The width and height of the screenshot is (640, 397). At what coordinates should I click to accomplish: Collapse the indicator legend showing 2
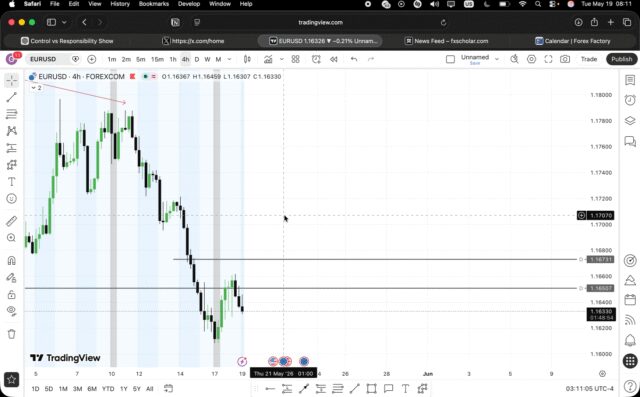pyautogui.click(x=36, y=88)
